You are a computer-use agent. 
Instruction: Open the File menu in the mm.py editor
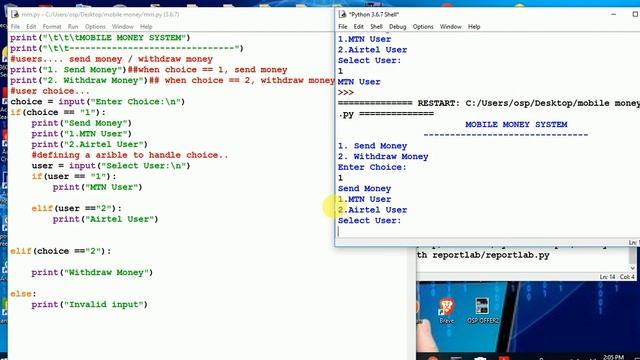[15, 27]
